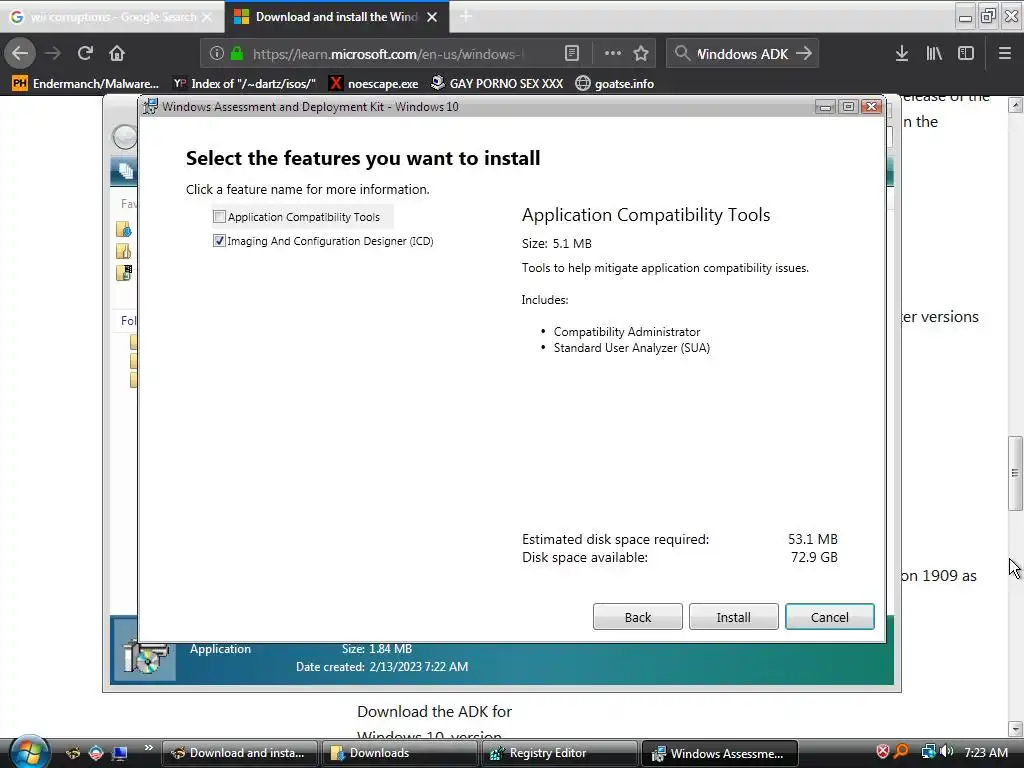Image resolution: width=1024 pixels, height=768 pixels.
Task: Uncheck Imaging And Configuration Designer (ICD)
Action: [x=219, y=241]
